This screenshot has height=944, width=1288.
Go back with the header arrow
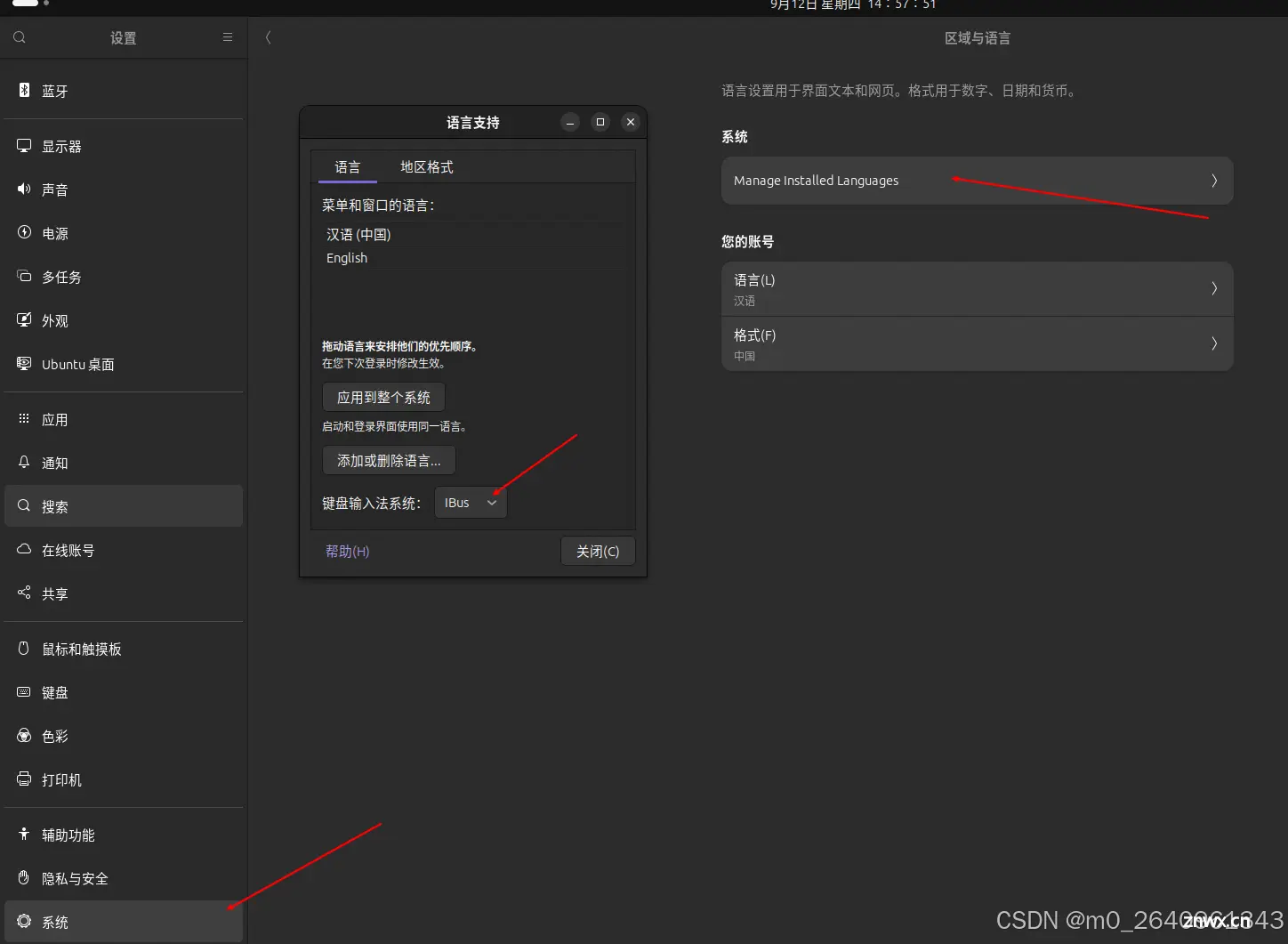268,37
